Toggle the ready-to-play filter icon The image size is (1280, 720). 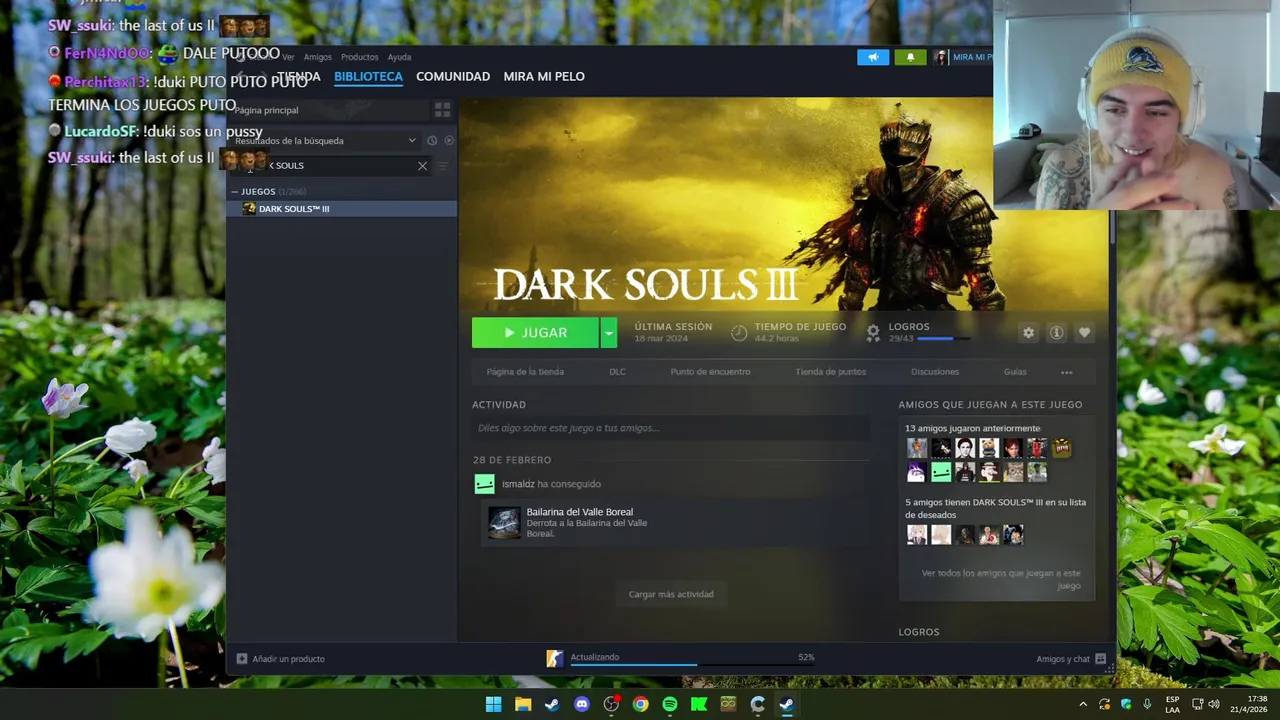point(449,141)
